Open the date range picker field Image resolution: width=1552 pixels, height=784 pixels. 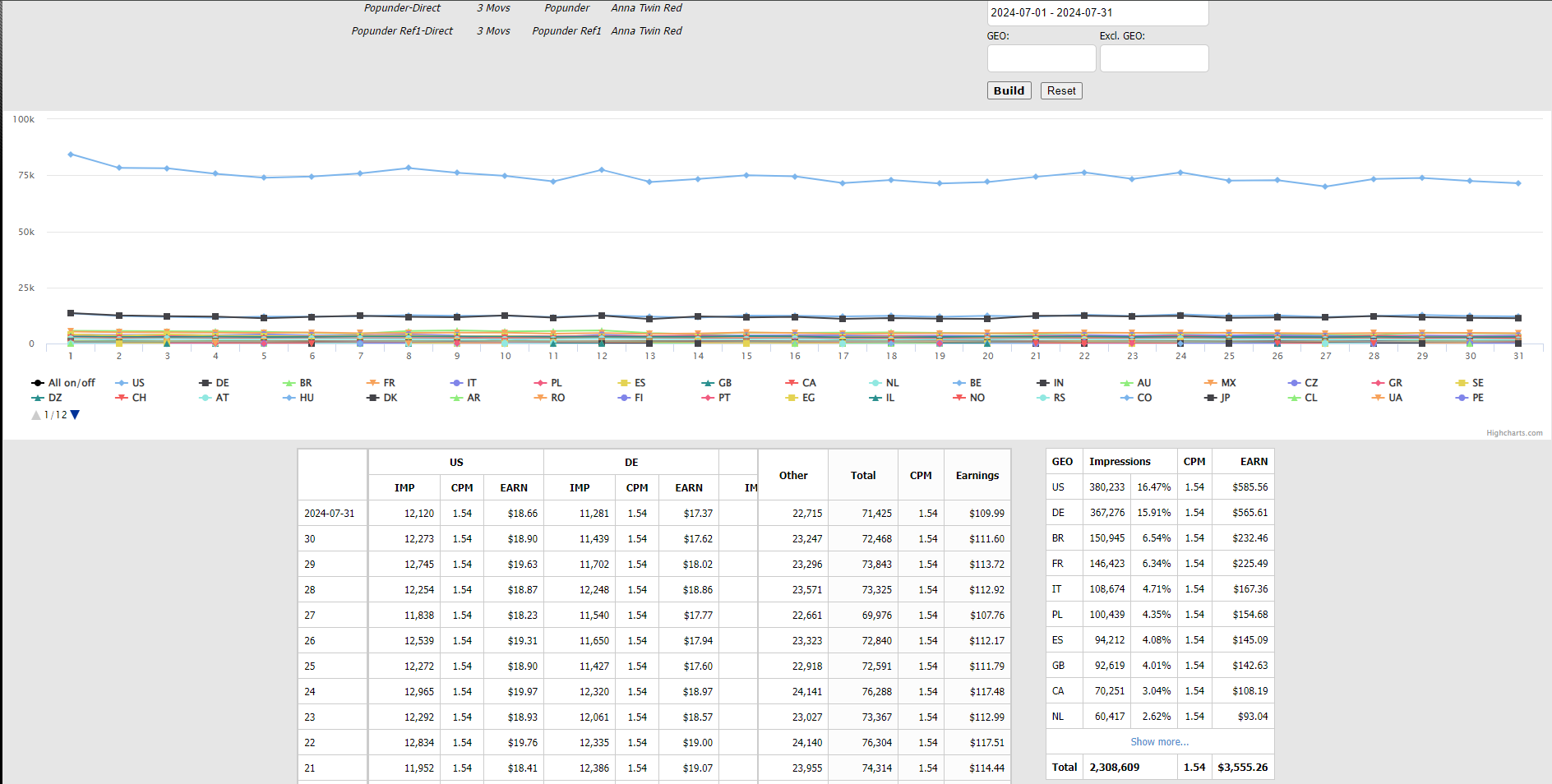[1097, 13]
